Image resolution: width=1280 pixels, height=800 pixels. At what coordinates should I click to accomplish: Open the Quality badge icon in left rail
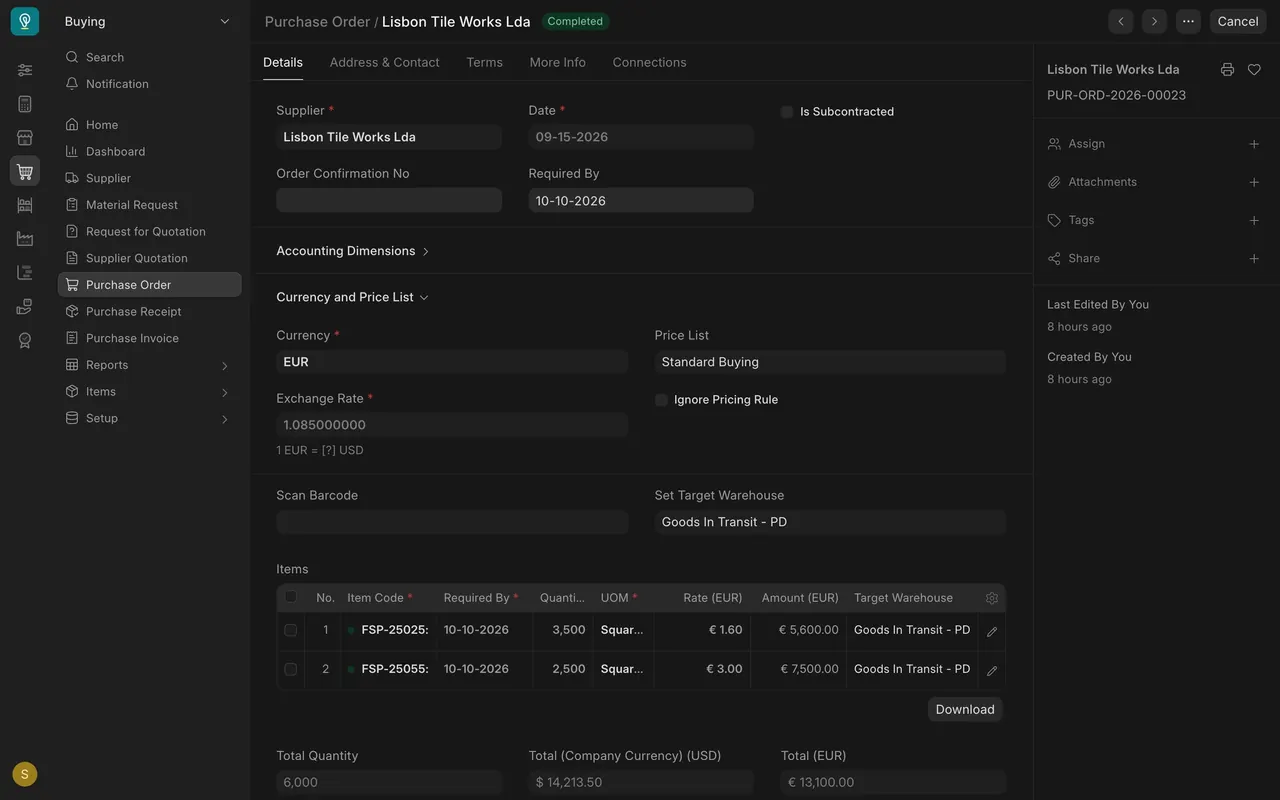[x=25, y=340]
